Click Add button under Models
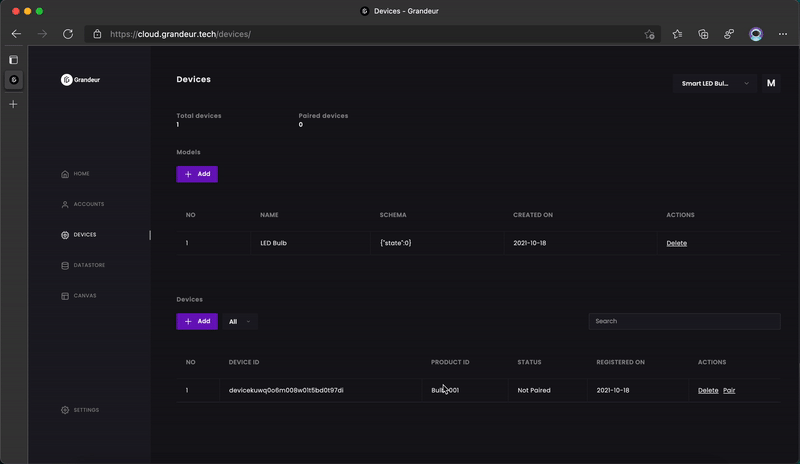800x464 pixels. (197, 174)
